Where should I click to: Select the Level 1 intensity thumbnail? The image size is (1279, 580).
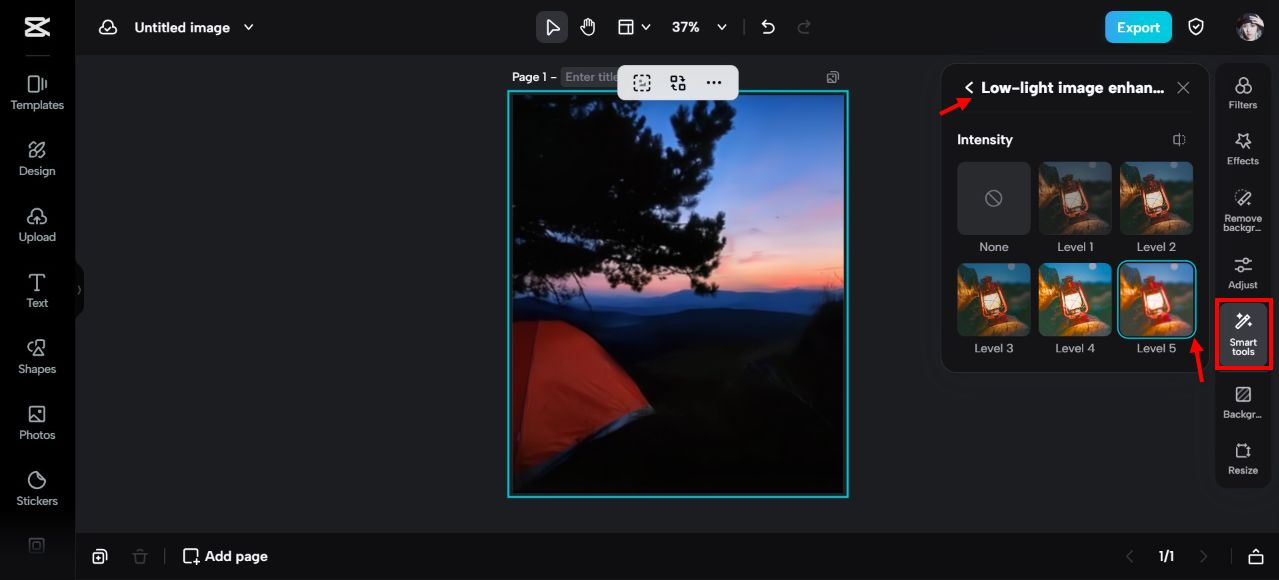[x=1075, y=198]
